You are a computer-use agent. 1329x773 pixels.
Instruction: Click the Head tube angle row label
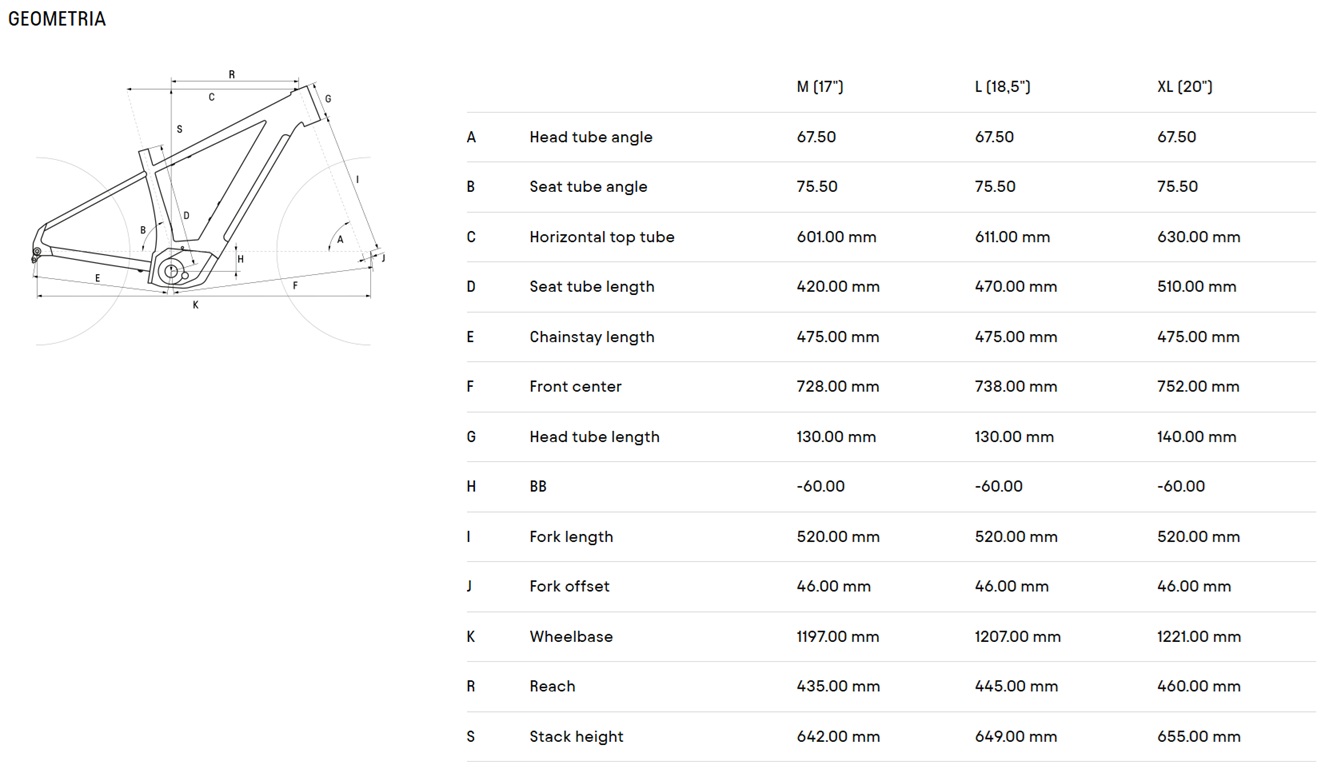591,137
